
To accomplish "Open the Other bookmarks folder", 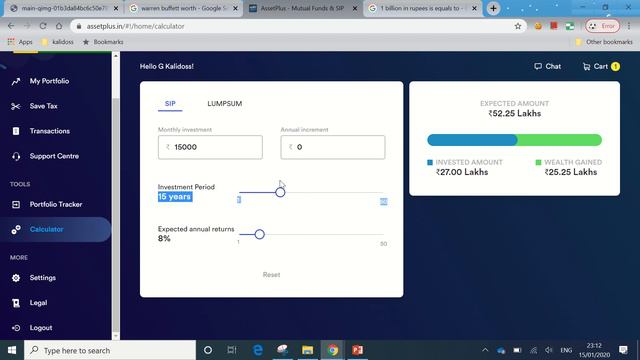I will [604, 42].
